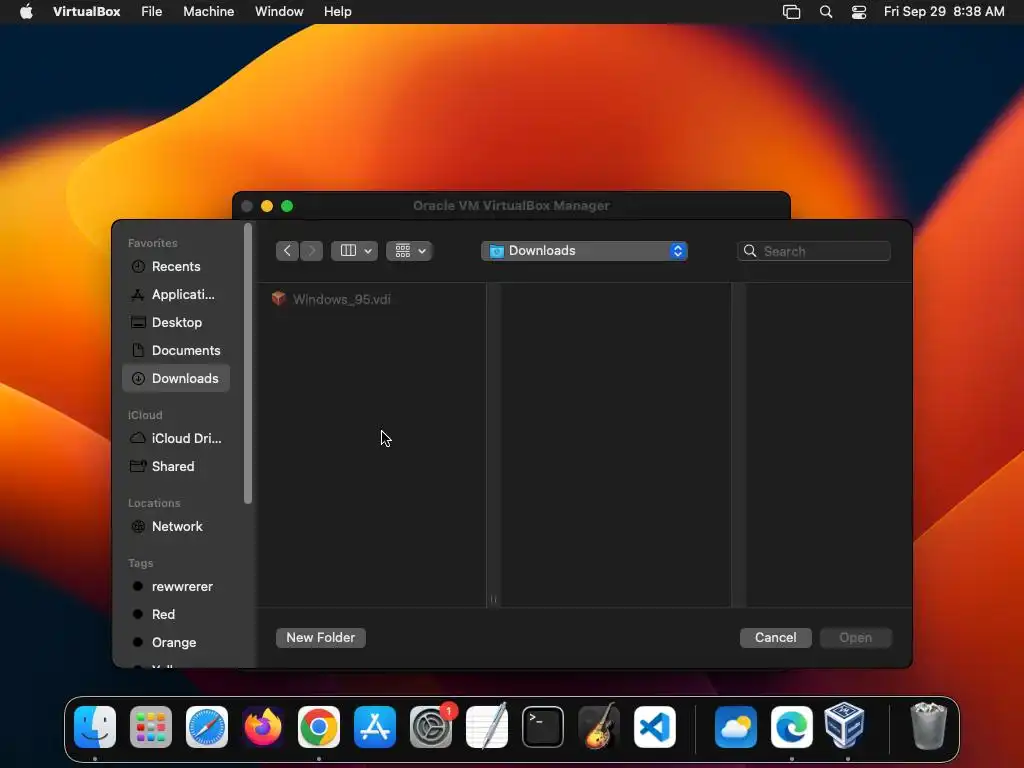Open TextEdit from the Dock

[x=487, y=727]
